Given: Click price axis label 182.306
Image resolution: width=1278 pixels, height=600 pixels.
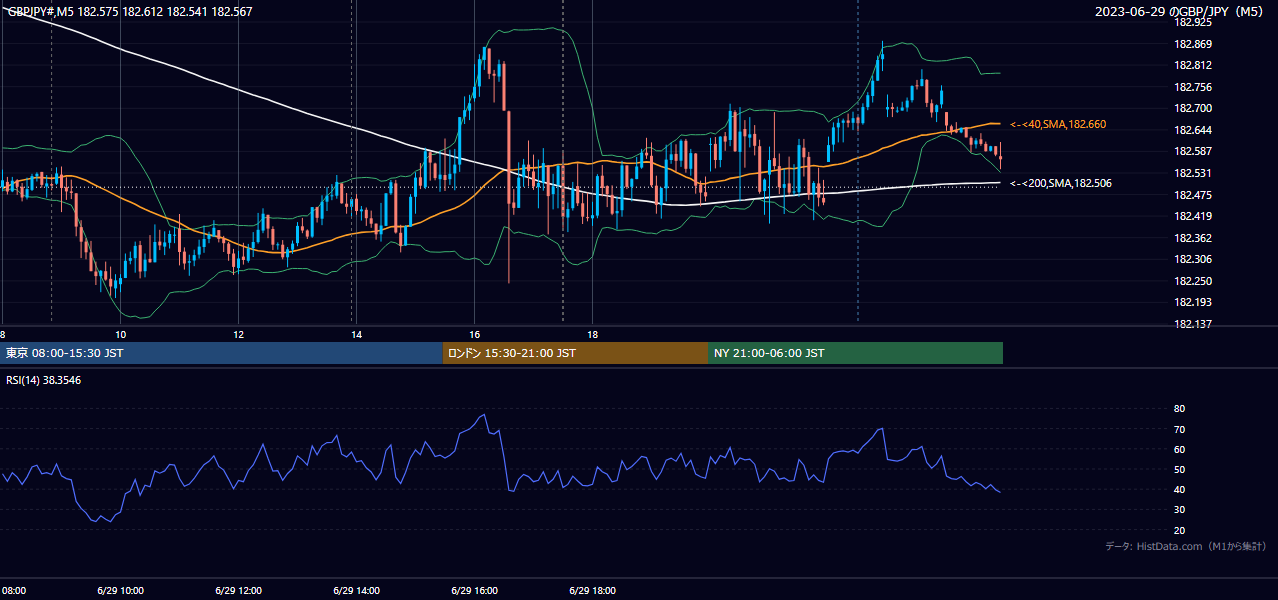Looking at the screenshot, I should (x=1192, y=259).
